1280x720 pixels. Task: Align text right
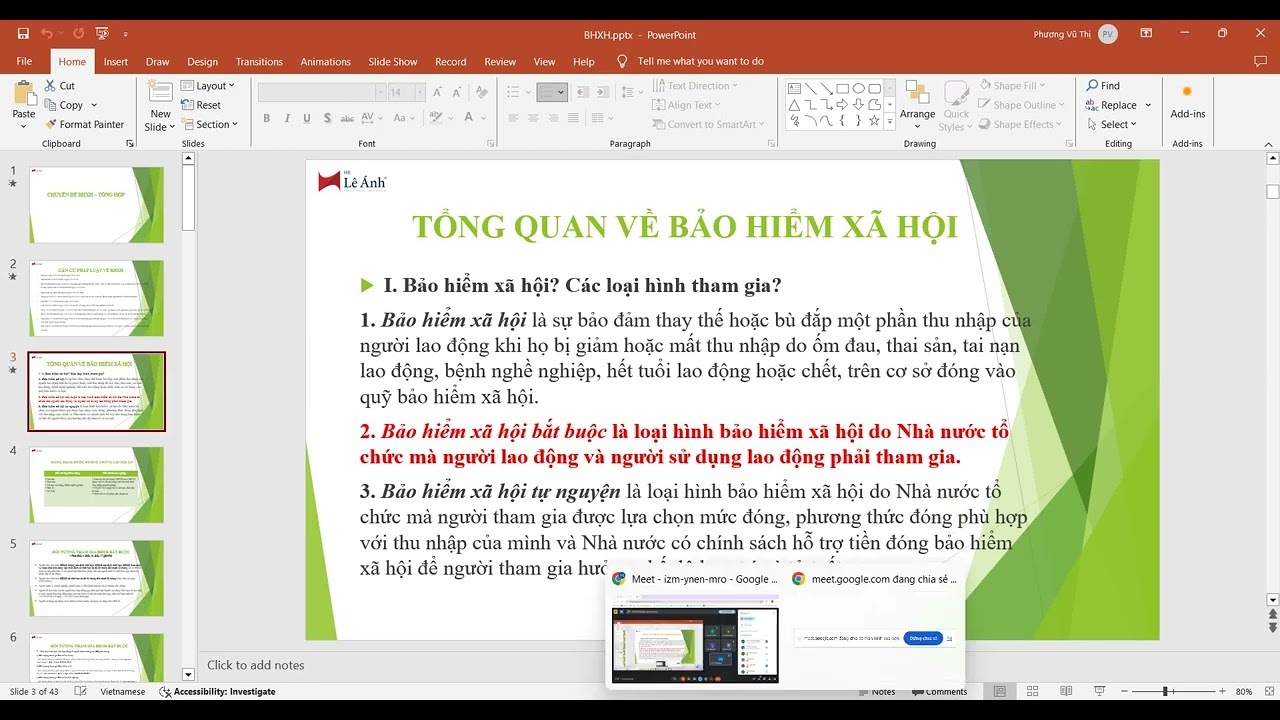(x=555, y=118)
